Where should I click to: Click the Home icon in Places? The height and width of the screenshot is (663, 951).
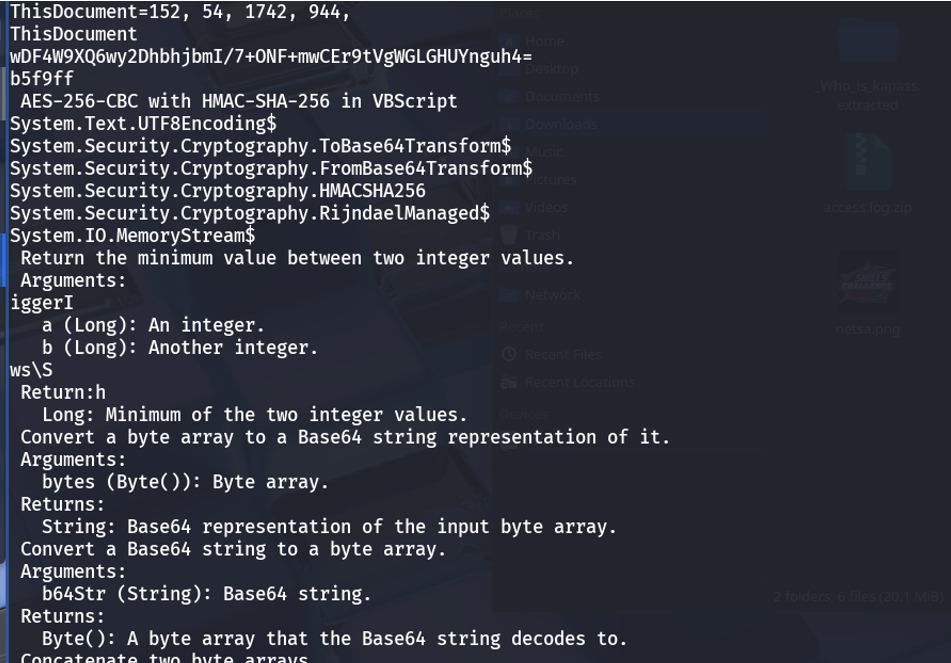(x=509, y=41)
